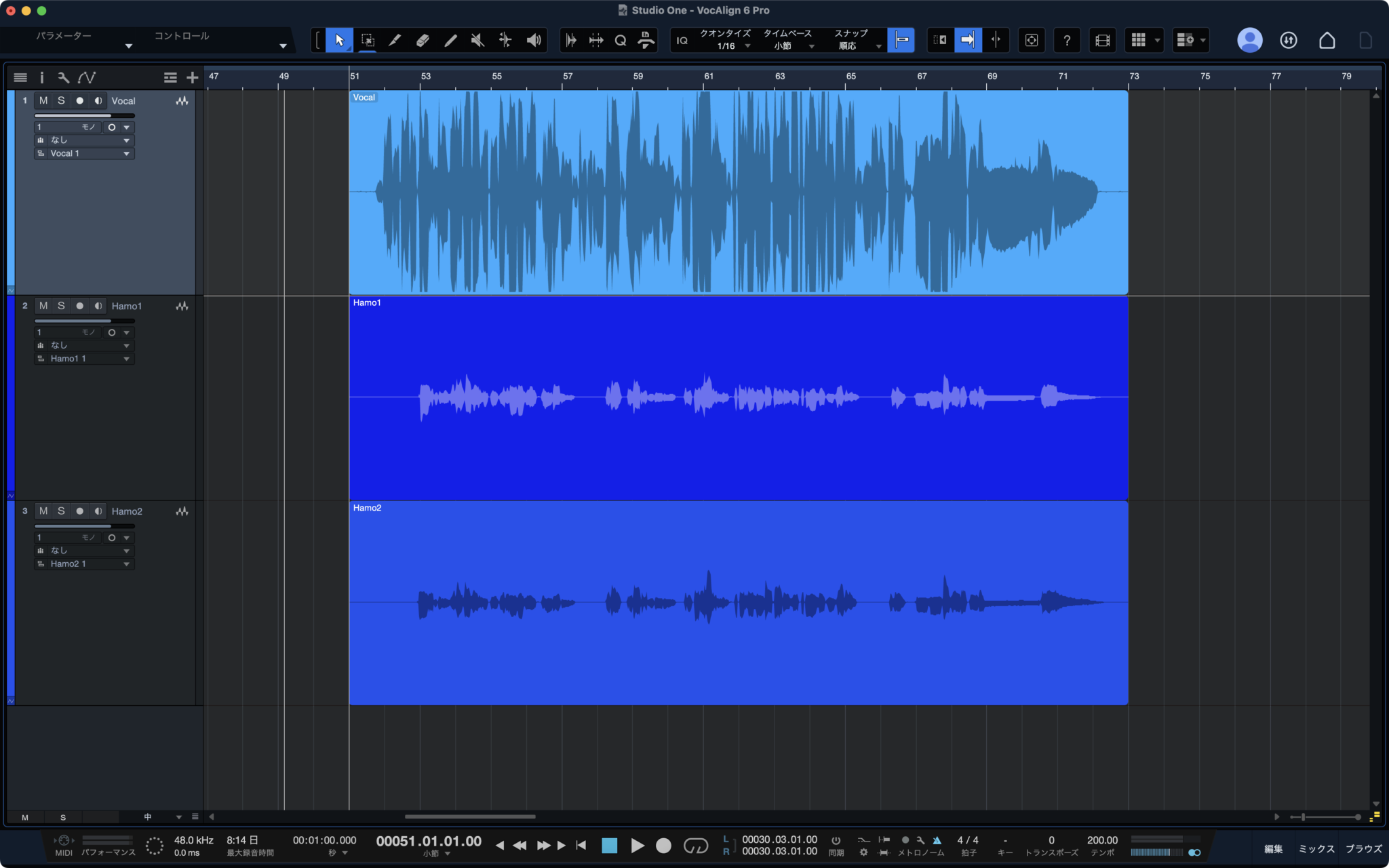Open the ブラウズ panel
Image resolution: width=1389 pixels, height=868 pixels.
[1365, 848]
